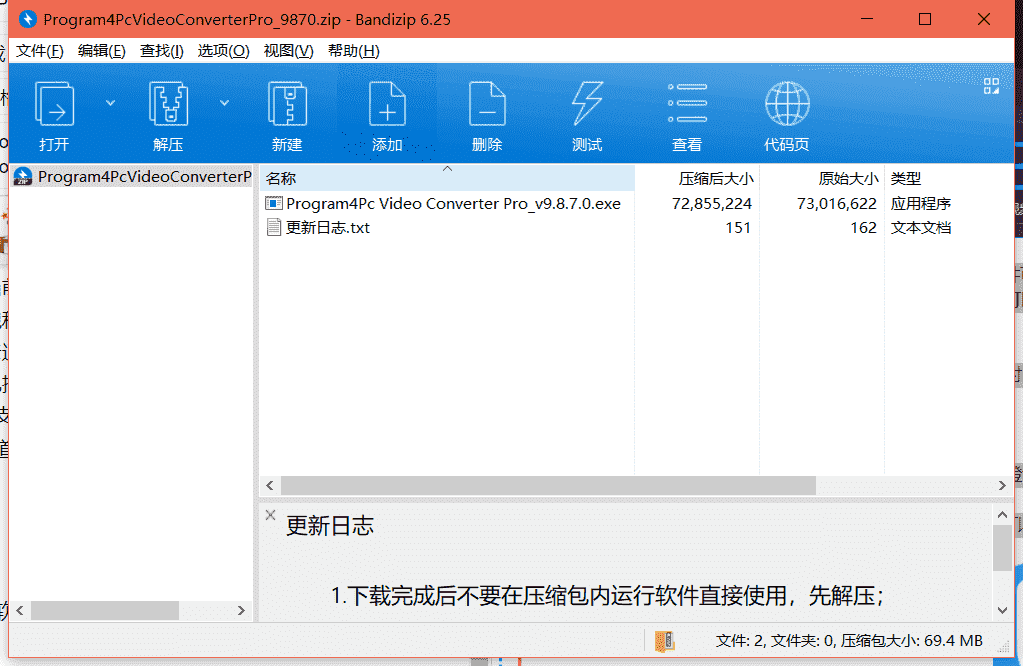Click the 删除 (Delete) toolbar icon

(x=487, y=104)
